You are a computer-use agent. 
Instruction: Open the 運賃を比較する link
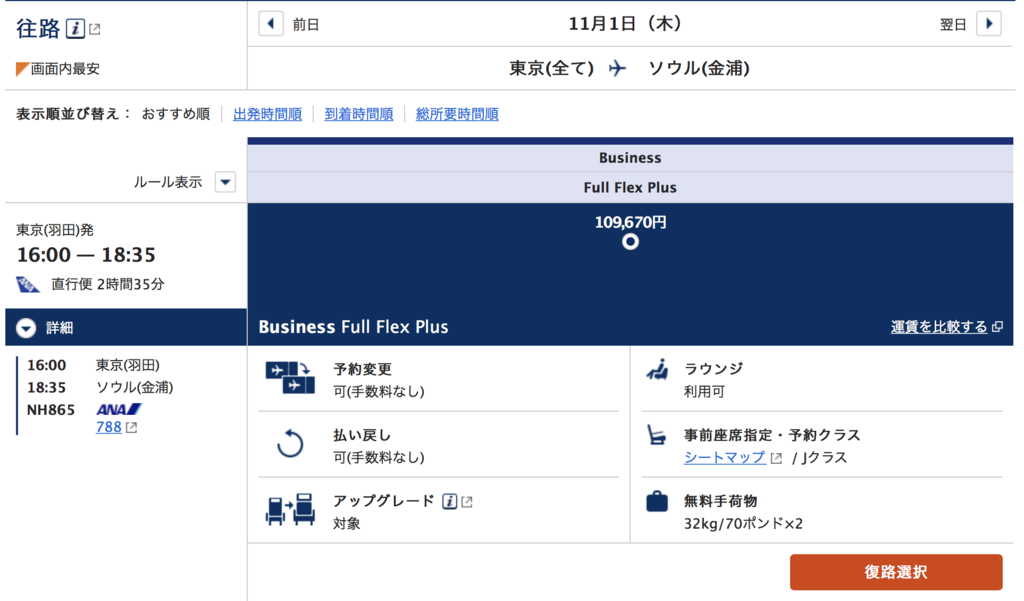[939, 327]
